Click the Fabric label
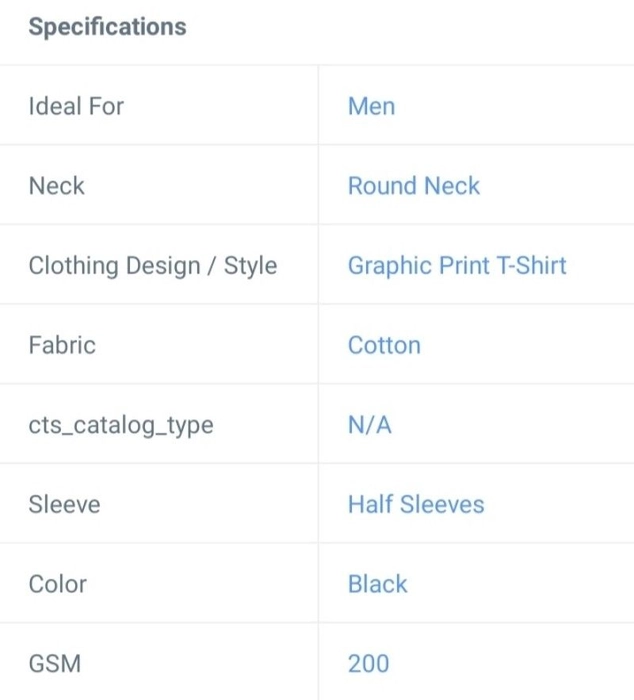The width and height of the screenshot is (634, 700). pos(62,345)
